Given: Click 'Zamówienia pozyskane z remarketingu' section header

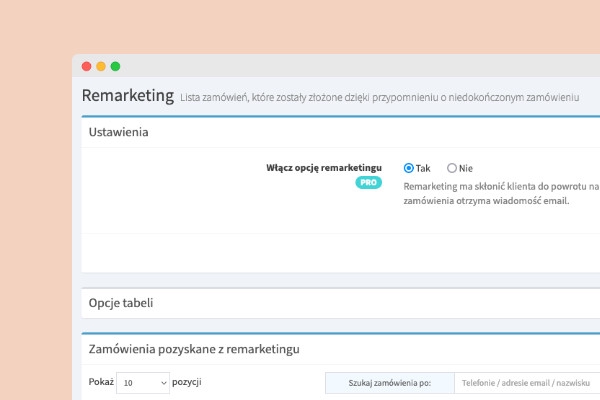Looking at the screenshot, I should click(x=194, y=349).
